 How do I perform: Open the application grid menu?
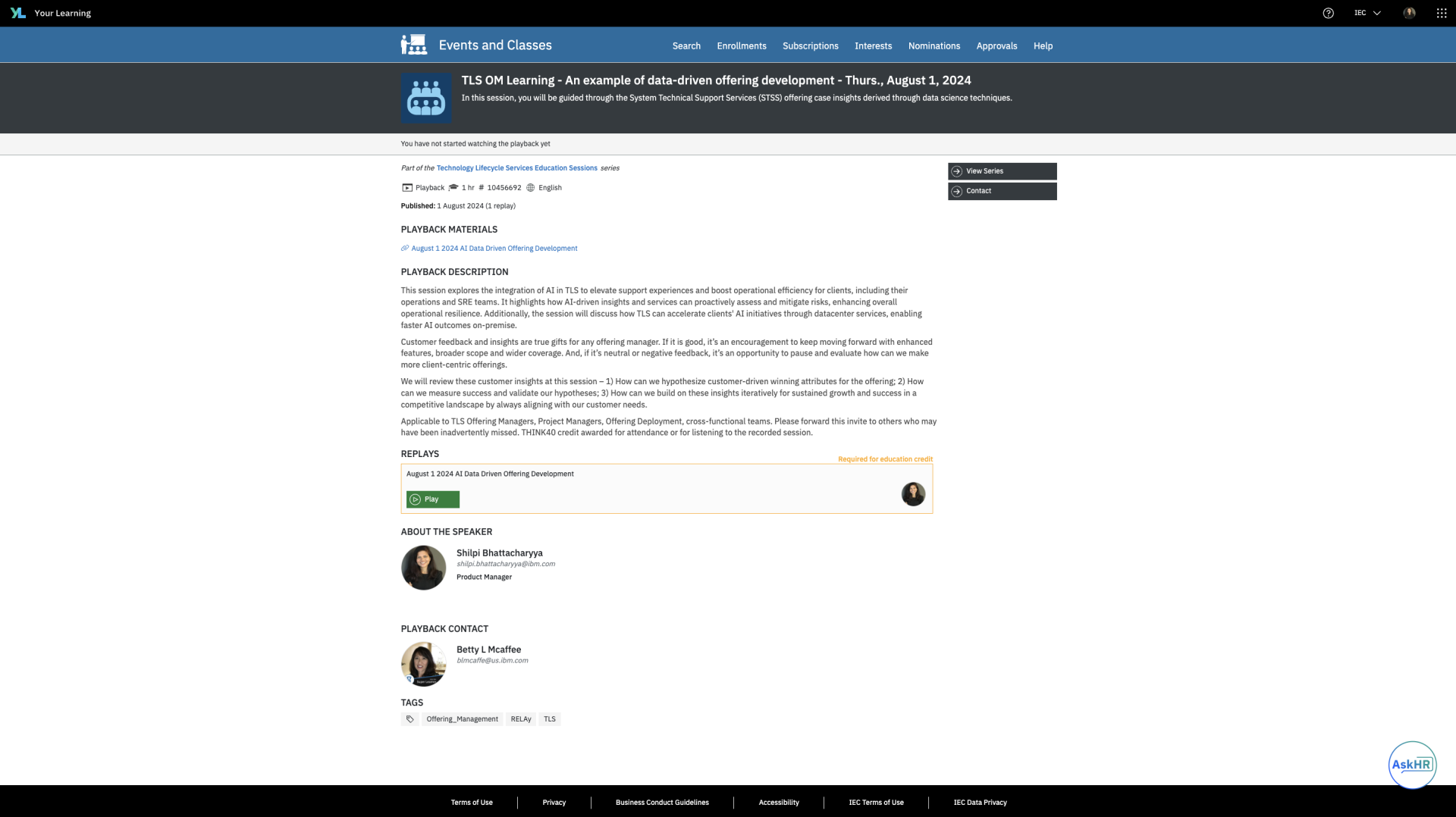tap(1440, 13)
